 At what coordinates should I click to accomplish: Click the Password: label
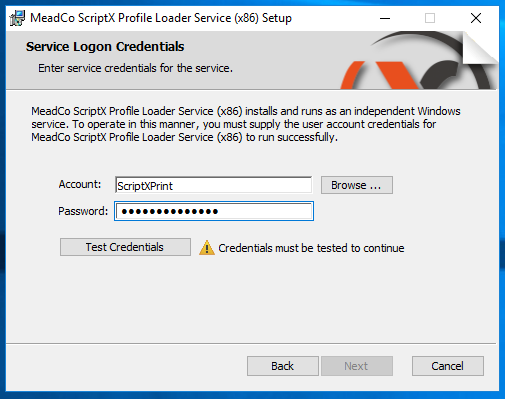click(x=83, y=211)
